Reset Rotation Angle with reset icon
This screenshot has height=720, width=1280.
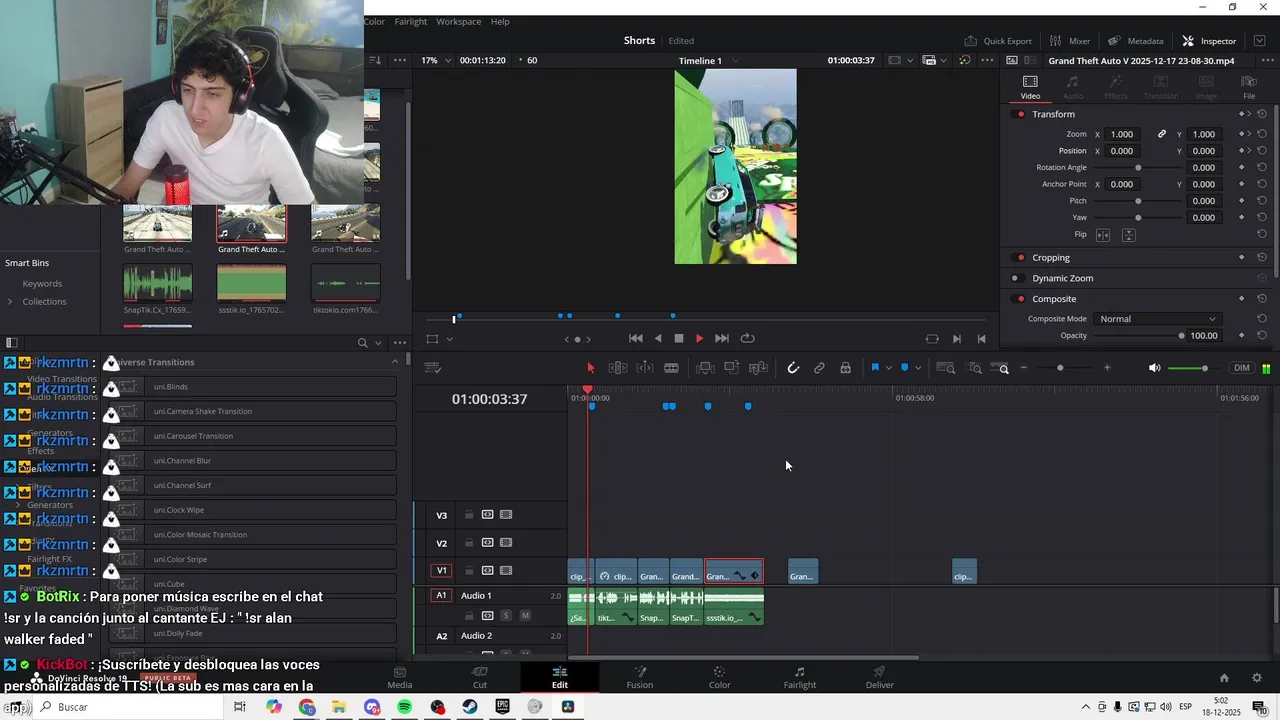click(1262, 167)
